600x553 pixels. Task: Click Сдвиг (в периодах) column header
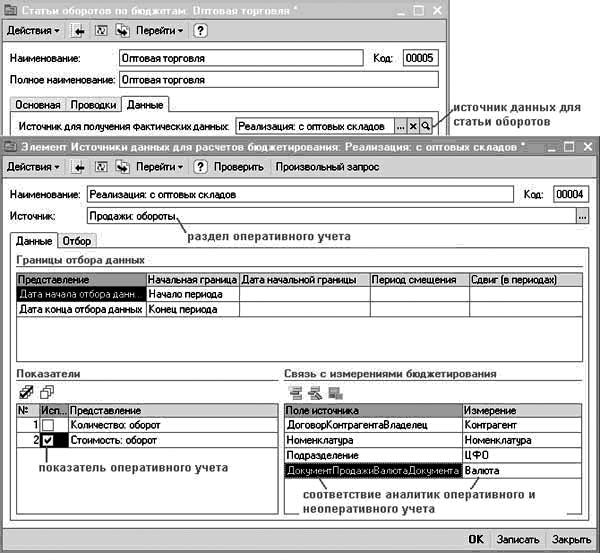[526, 280]
